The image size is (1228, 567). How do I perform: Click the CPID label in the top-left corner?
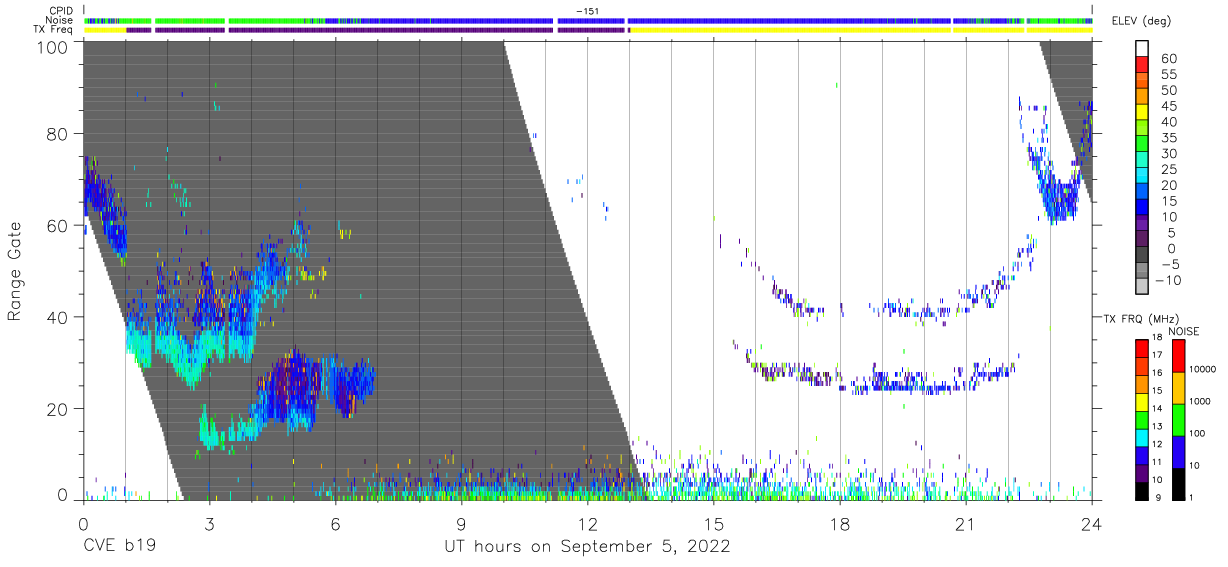click(59, 10)
